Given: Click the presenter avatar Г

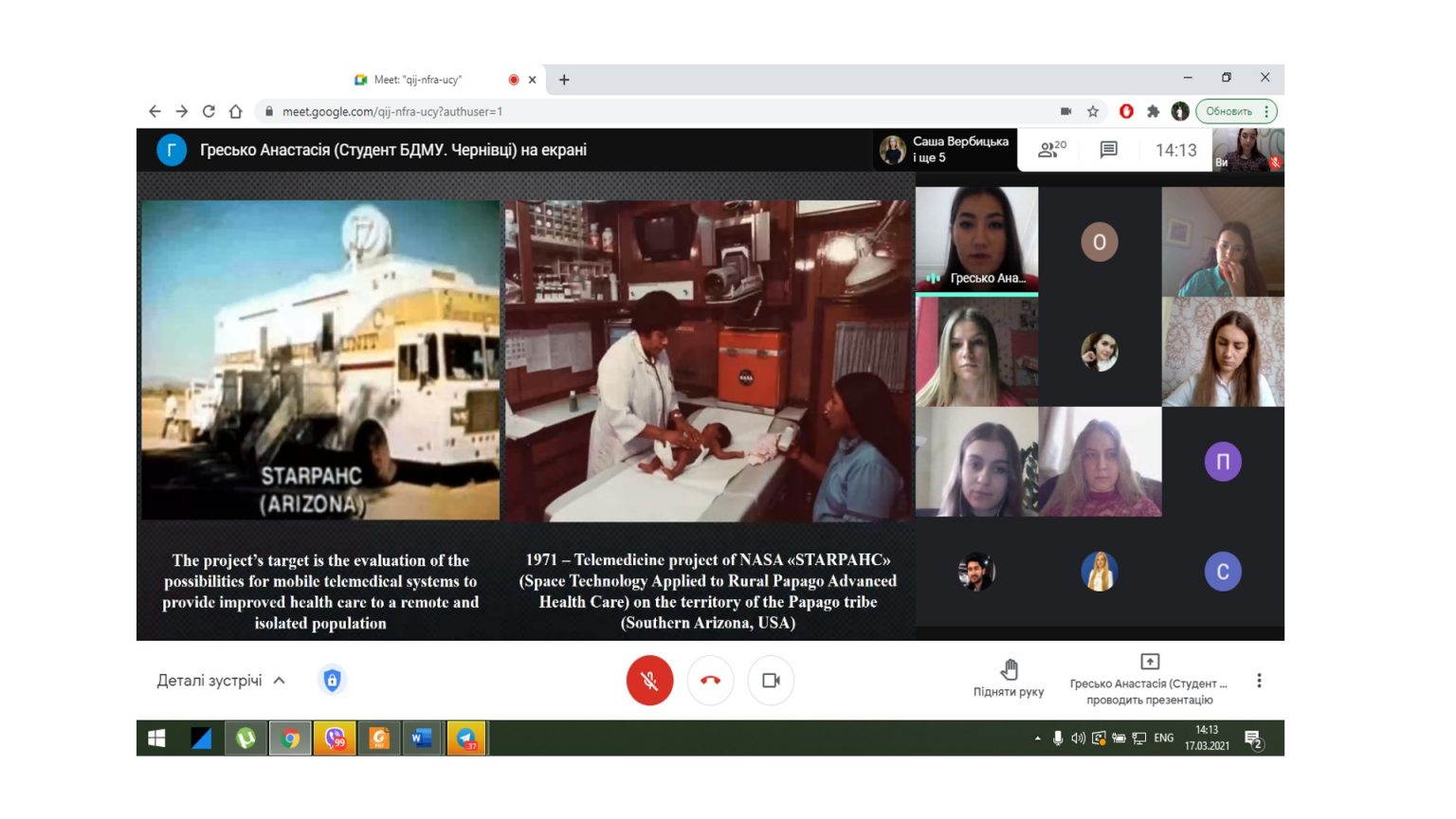Looking at the screenshot, I should click(x=172, y=150).
